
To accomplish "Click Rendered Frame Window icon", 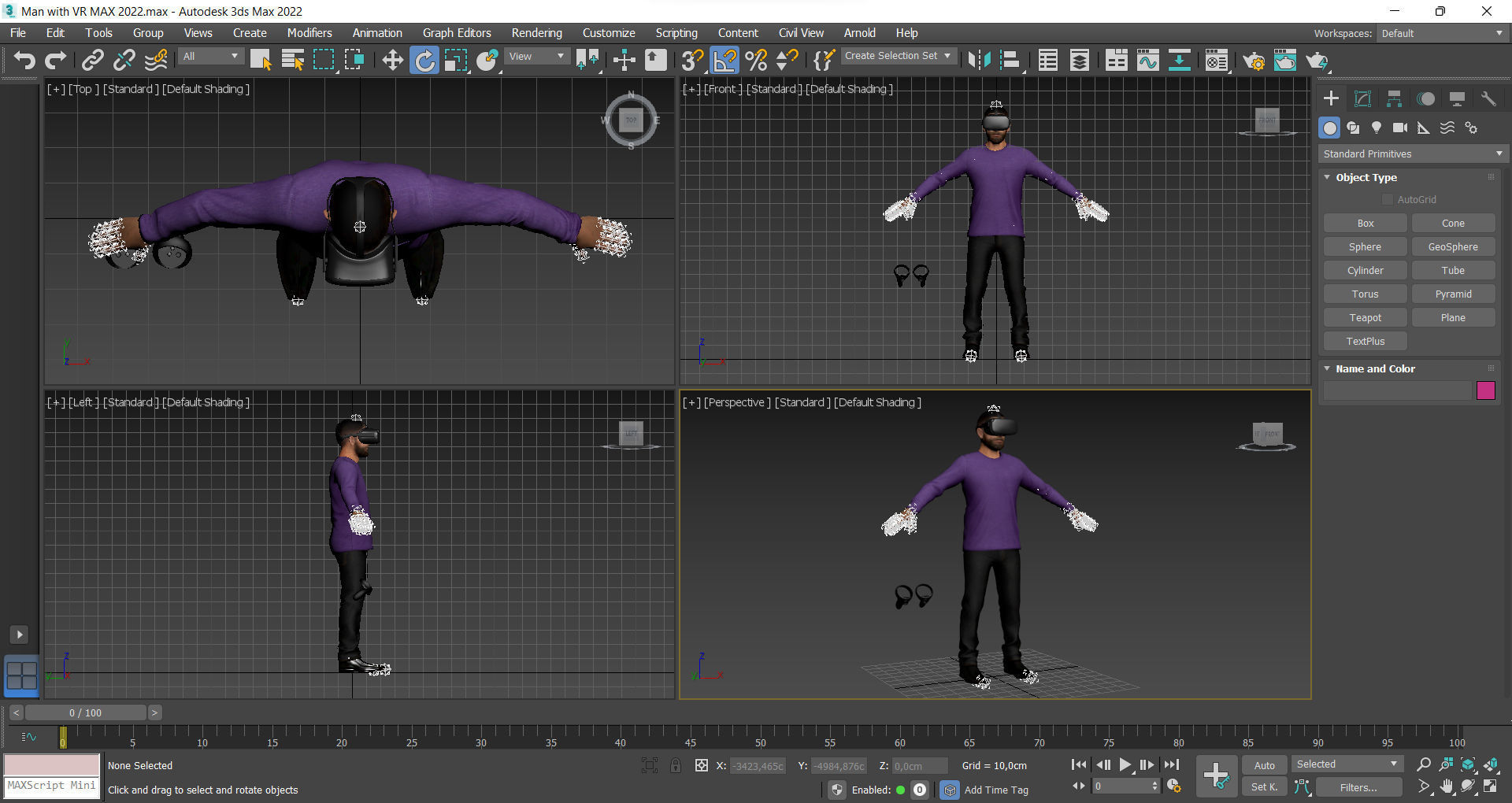I will [1285, 61].
